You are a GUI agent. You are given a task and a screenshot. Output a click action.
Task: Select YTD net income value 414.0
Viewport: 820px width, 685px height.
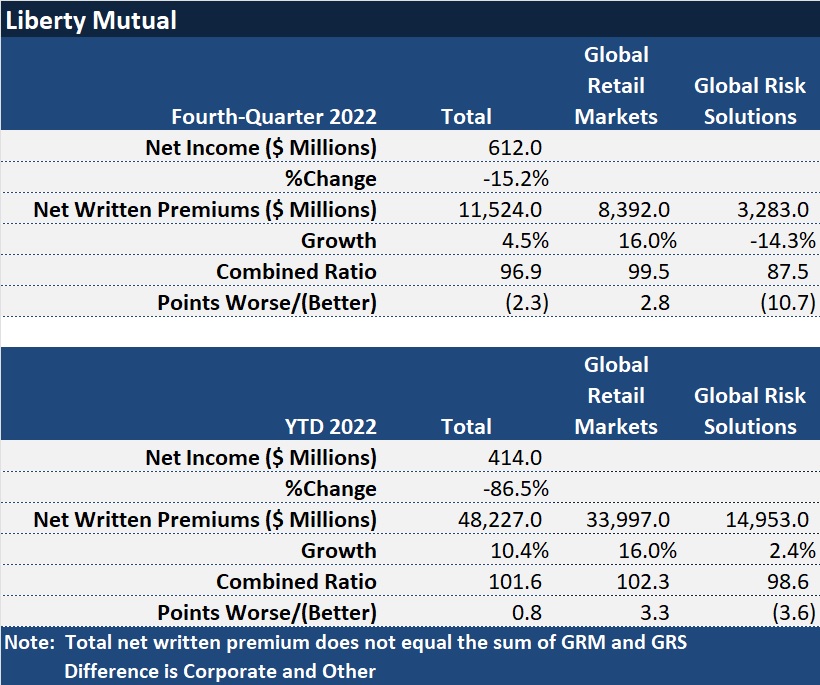(516, 458)
